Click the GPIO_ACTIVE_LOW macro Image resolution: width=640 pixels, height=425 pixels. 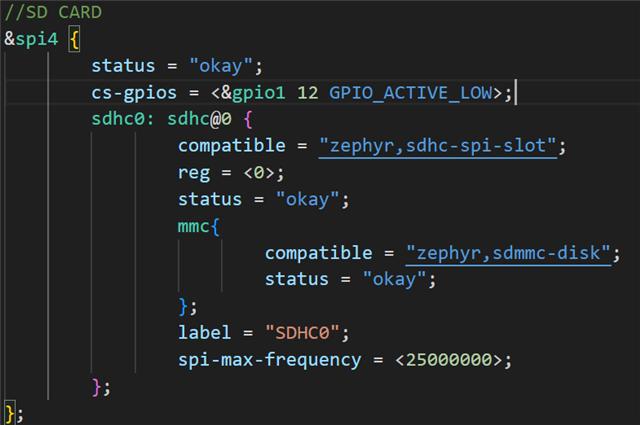(x=410, y=93)
